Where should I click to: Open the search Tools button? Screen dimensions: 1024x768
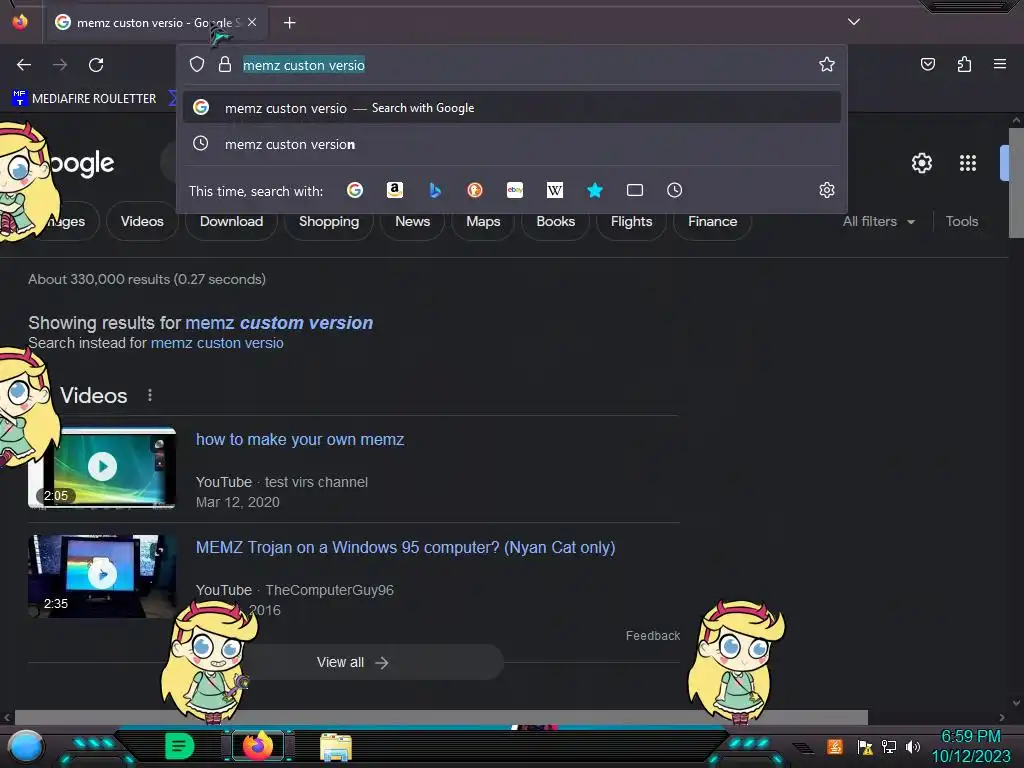[961, 221]
